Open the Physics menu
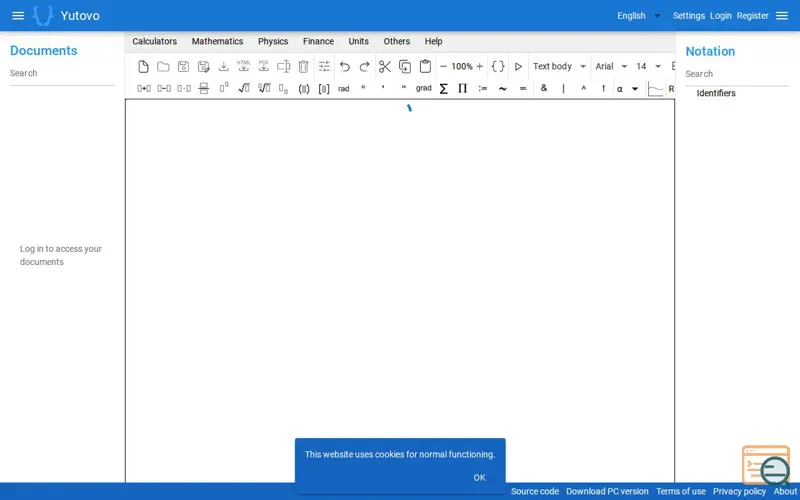Screen dimensions: 800x500 point(273,41)
